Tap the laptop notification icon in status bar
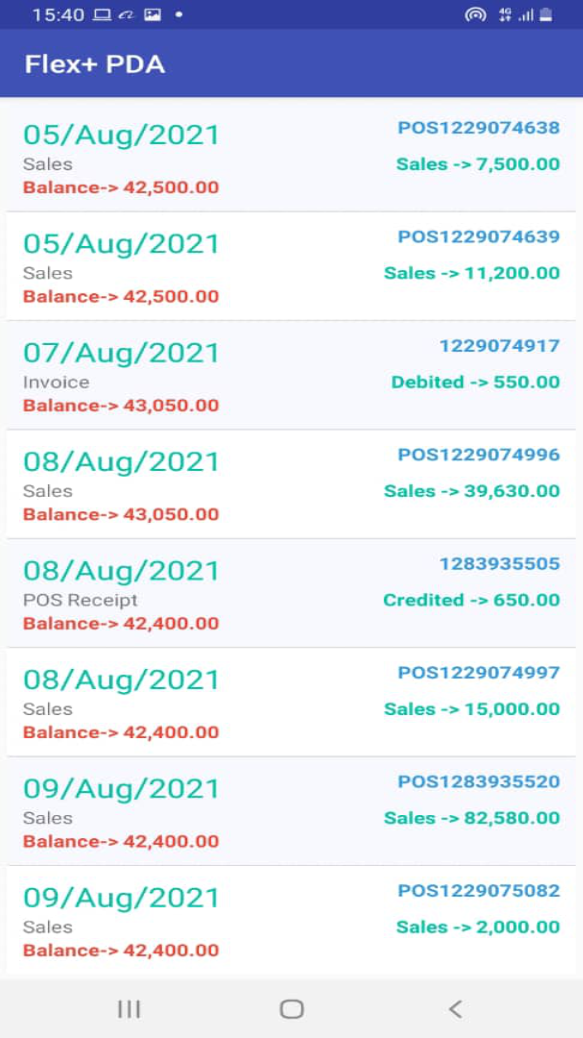 pyautogui.click(x=102, y=15)
